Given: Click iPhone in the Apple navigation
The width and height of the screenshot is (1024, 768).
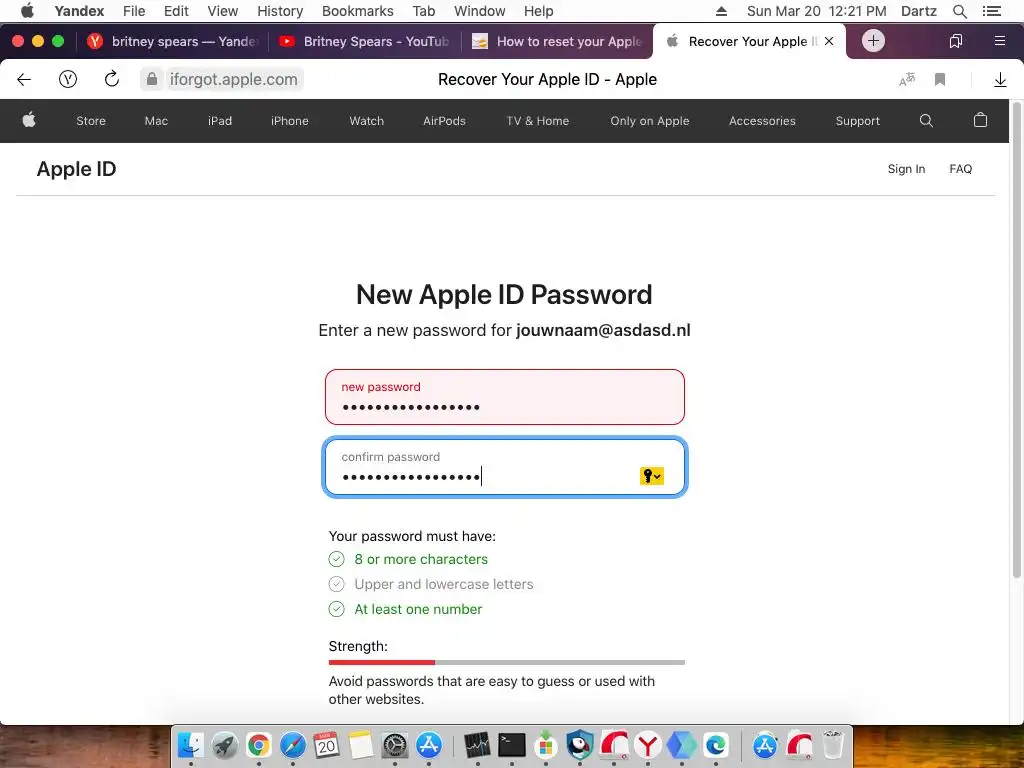Looking at the screenshot, I should [289, 121].
